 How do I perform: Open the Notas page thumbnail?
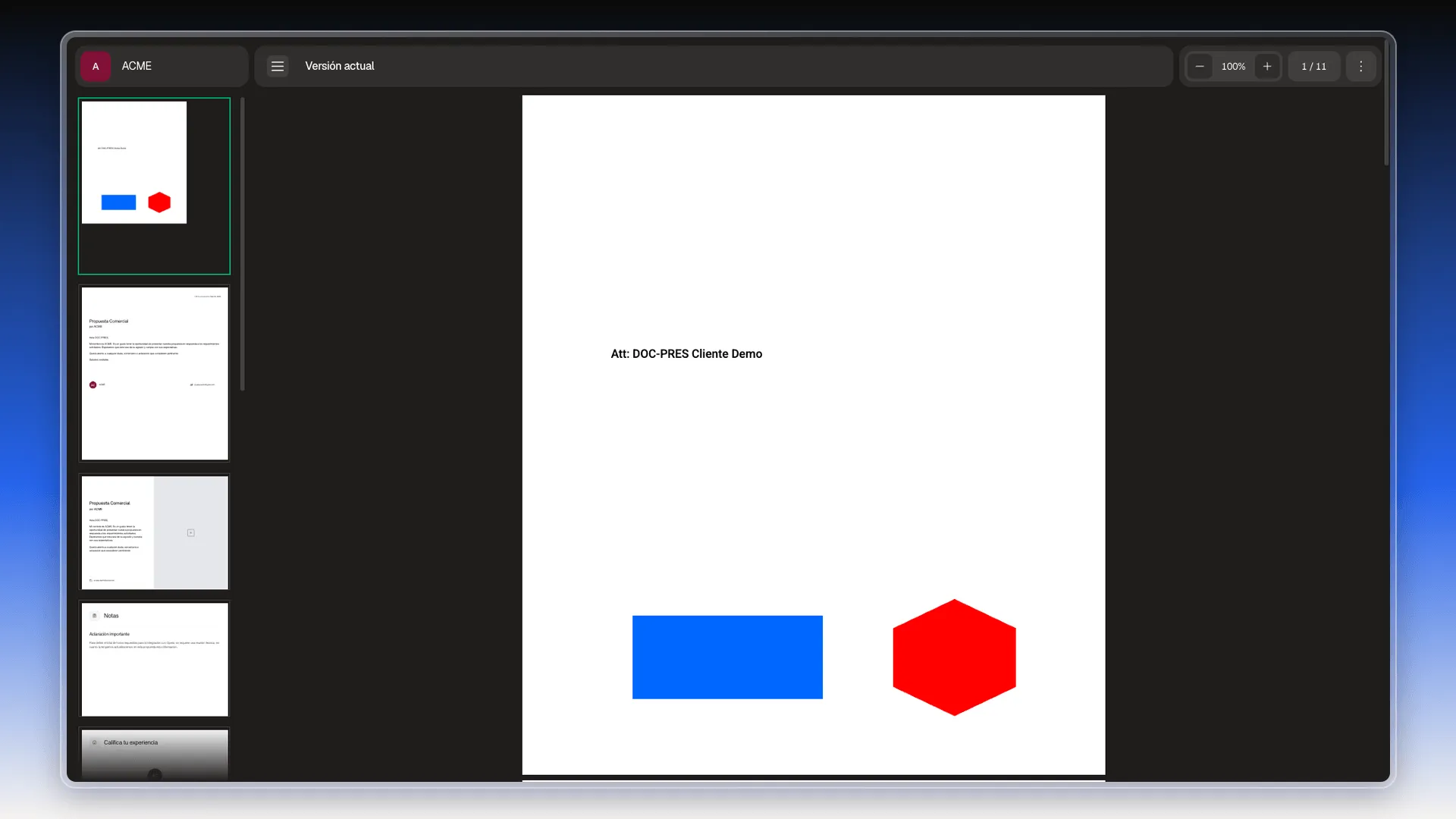pos(155,659)
